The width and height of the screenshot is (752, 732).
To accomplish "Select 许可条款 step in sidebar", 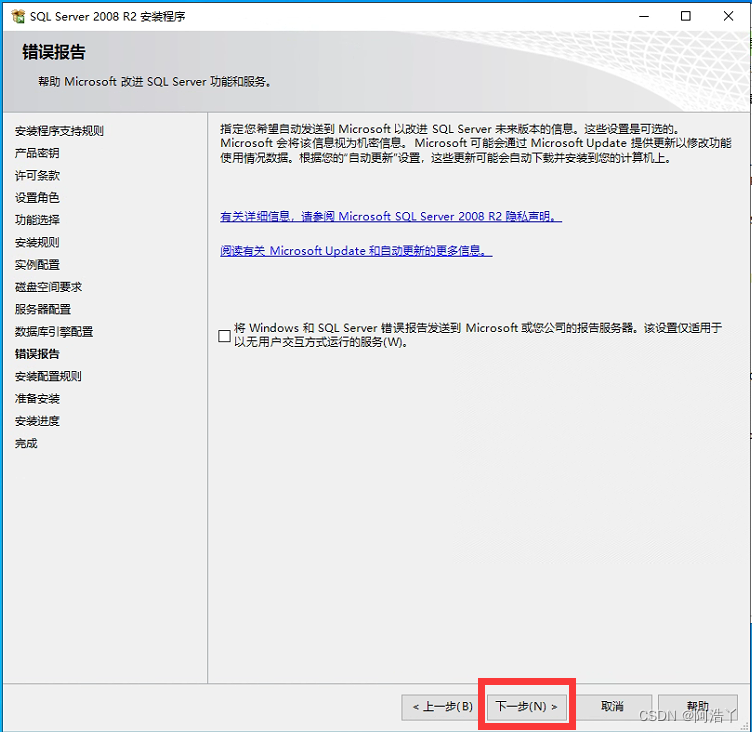I will point(37,176).
